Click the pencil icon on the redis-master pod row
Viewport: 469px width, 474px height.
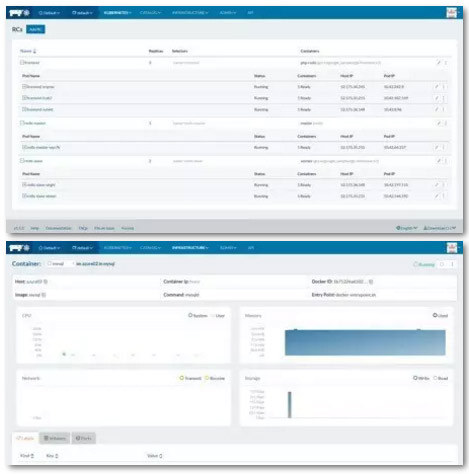click(436, 147)
